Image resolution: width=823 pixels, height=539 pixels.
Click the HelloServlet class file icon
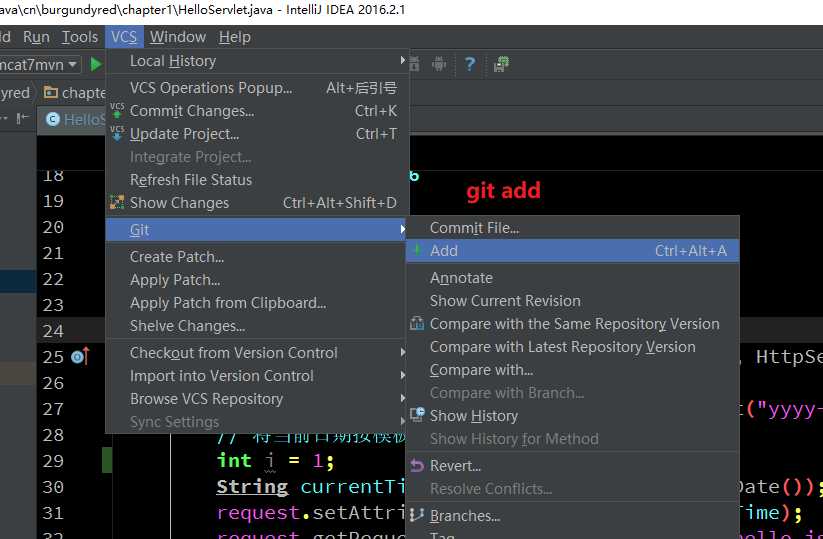point(52,119)
